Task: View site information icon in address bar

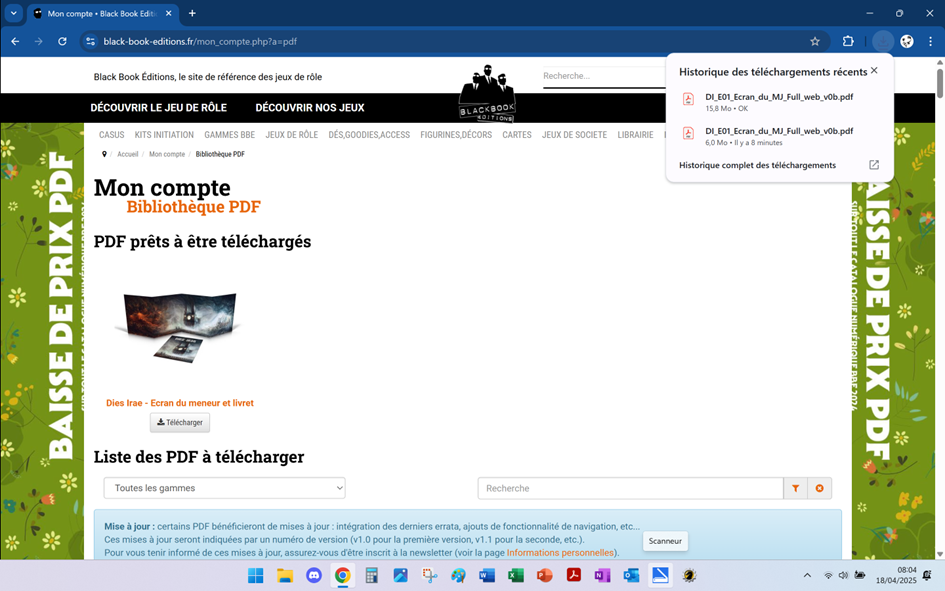Action: coord(90,41)
